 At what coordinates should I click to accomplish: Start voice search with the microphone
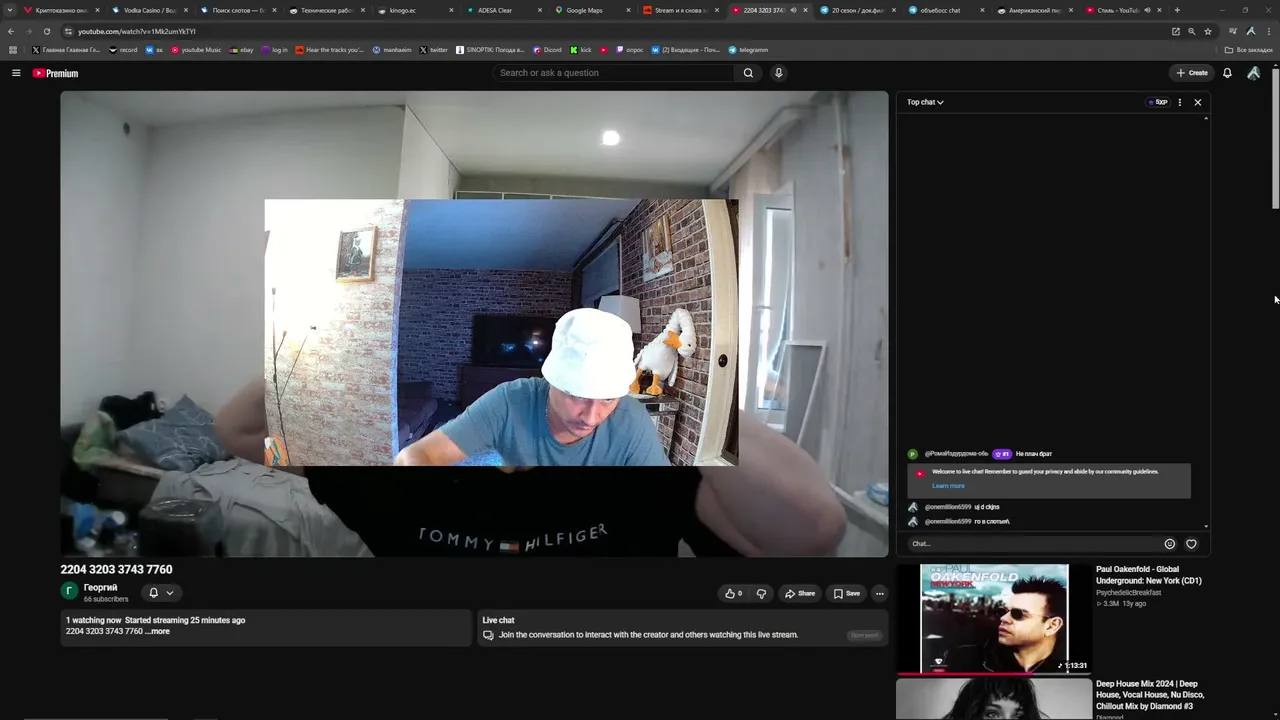coord(779,73)
